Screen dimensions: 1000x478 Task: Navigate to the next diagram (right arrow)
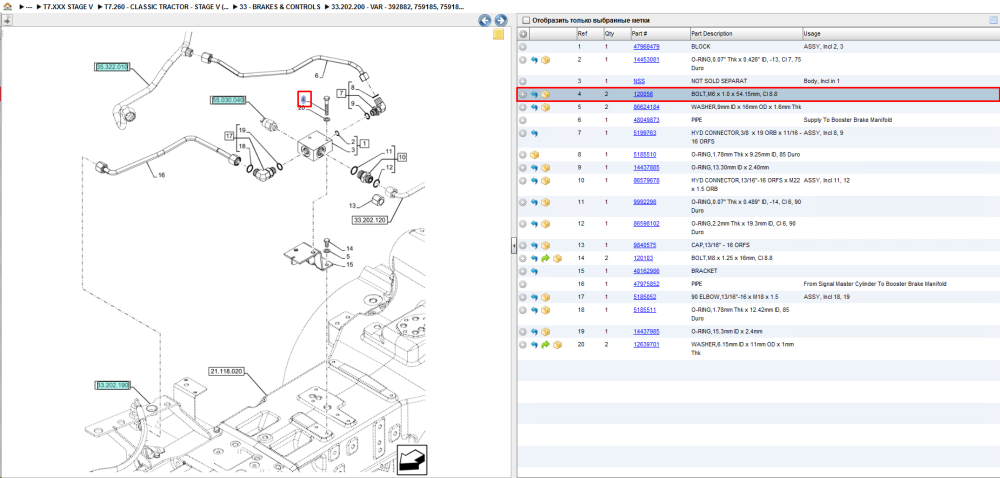click(x=501, y=20)
